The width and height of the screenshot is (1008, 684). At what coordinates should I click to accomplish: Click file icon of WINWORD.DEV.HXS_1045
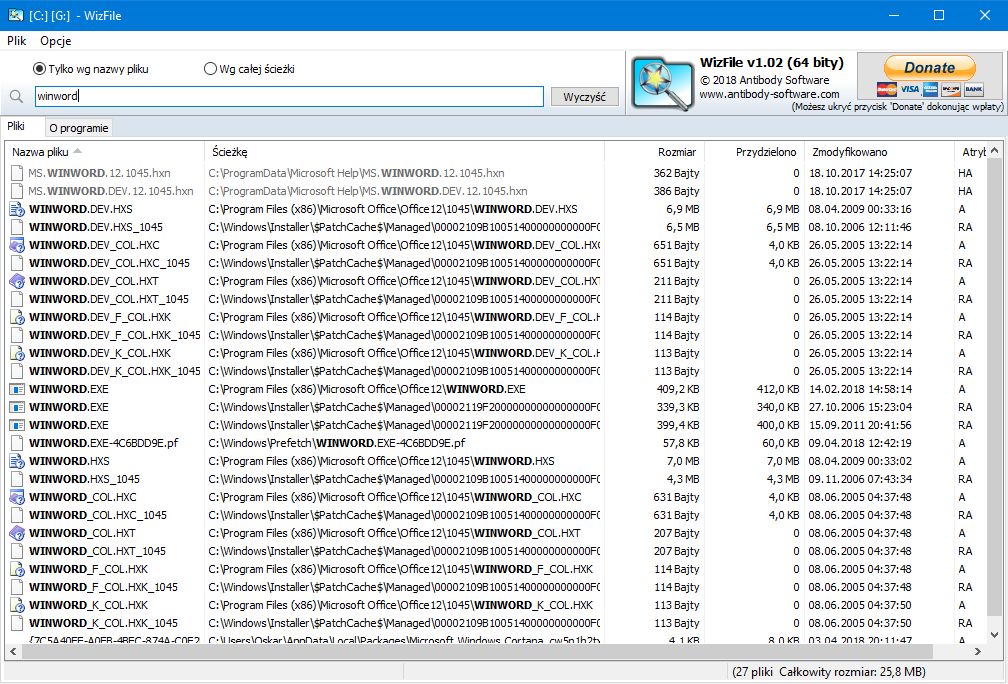tap(17, 227)
